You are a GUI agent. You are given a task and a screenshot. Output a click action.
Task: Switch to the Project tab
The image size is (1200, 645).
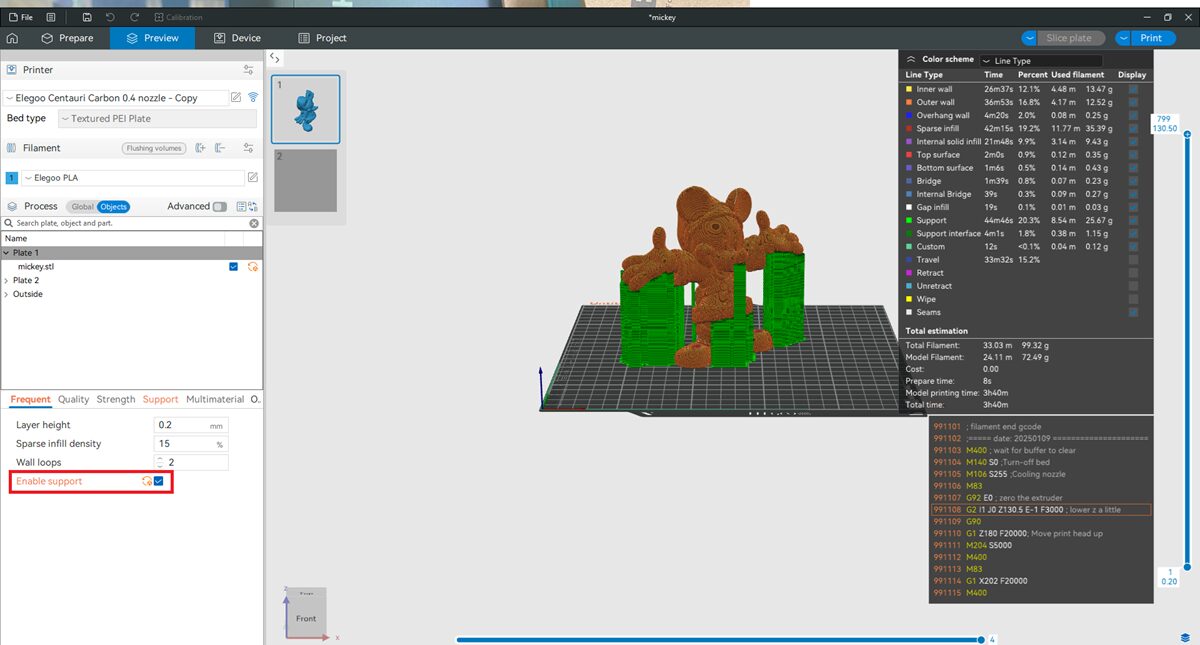tap(322, 38)
